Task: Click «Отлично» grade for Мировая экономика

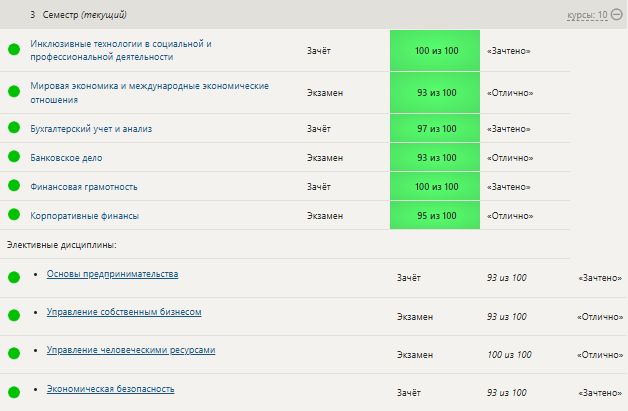Action: pos(510,93)
